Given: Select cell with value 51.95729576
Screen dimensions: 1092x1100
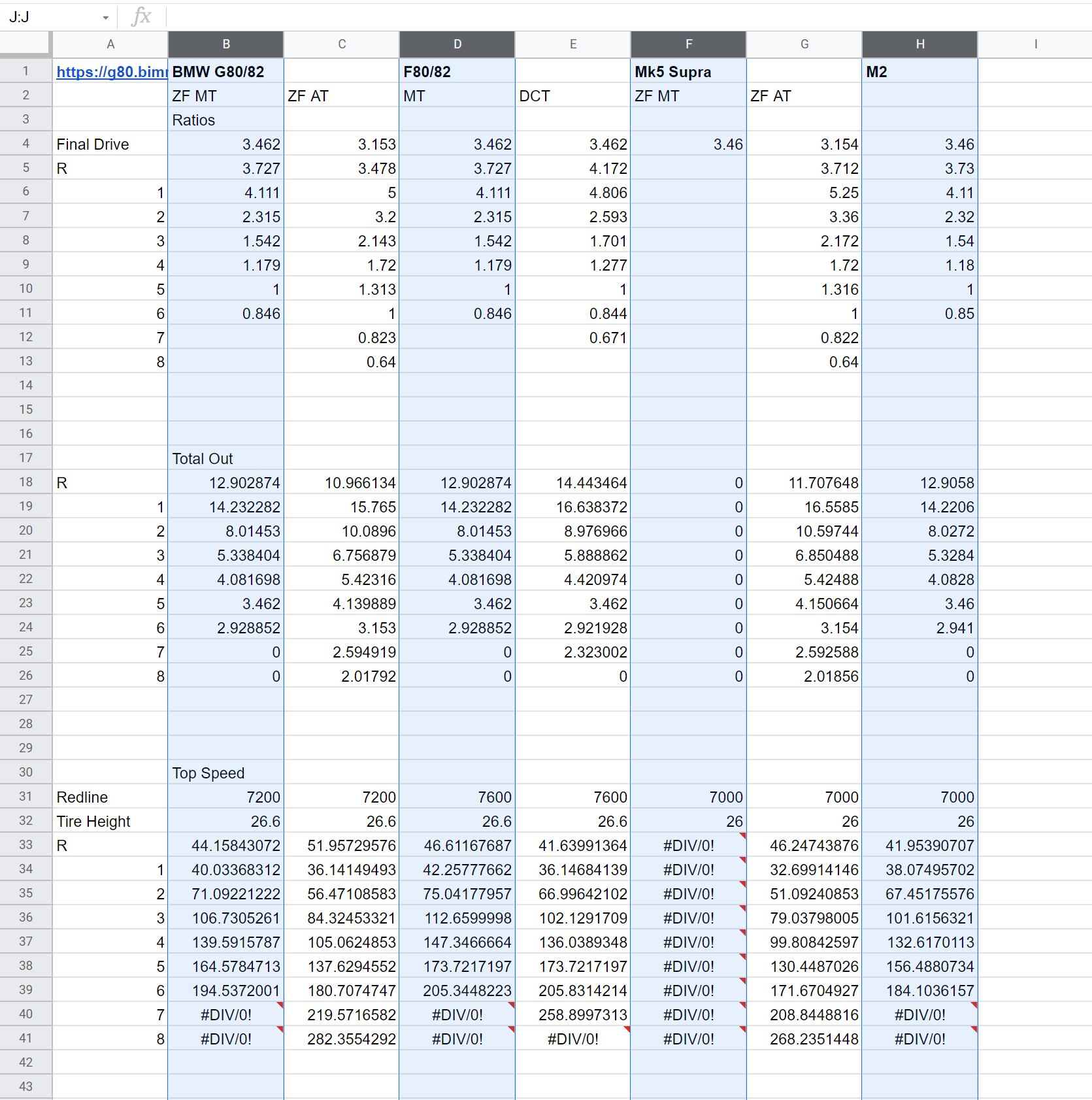Looking at the screenshot, I should coord(342,845).
